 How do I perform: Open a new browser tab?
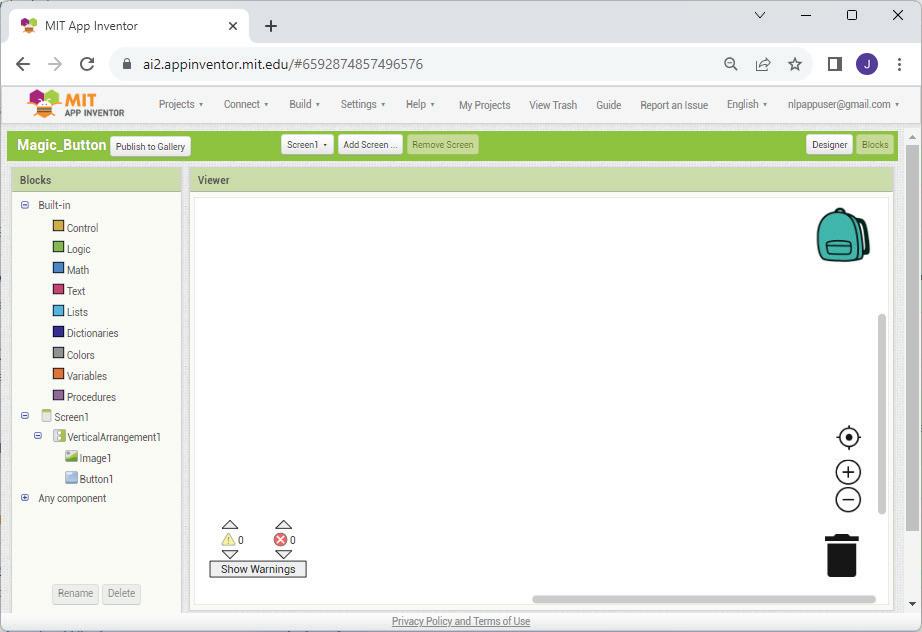pyautogui.click(x=270, y=26)
